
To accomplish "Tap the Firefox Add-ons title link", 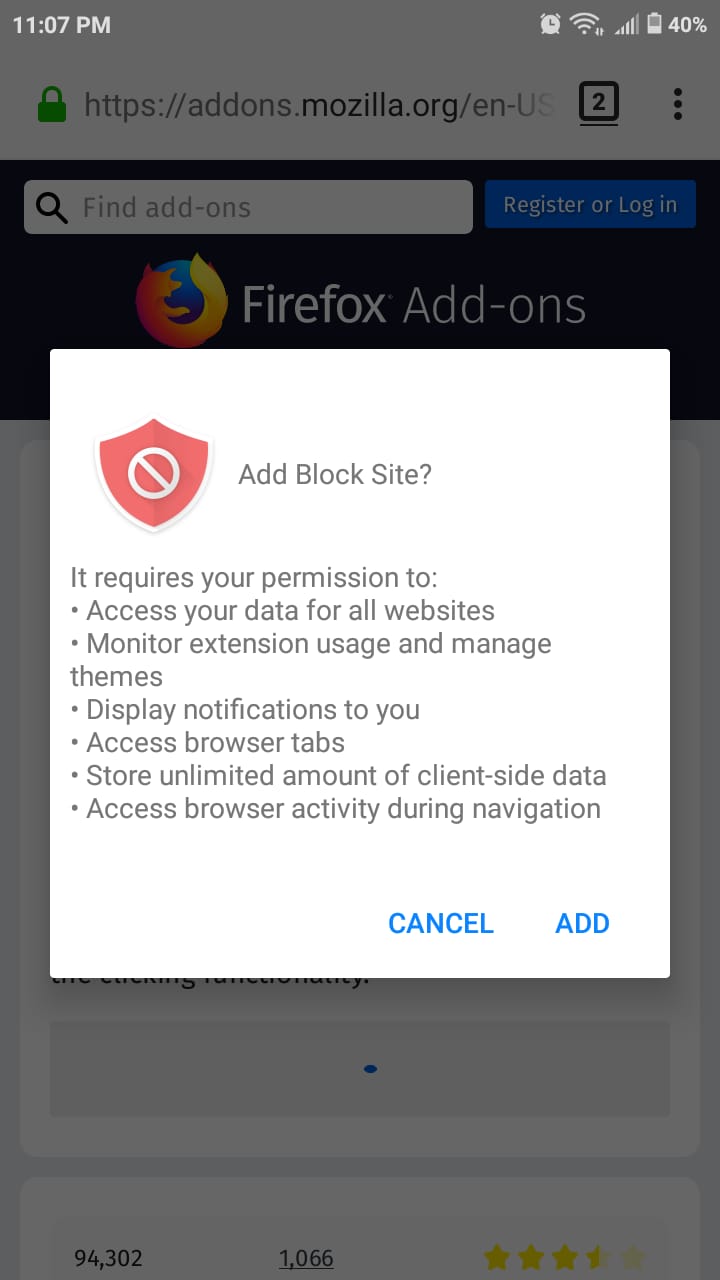I will click(414, 305).
